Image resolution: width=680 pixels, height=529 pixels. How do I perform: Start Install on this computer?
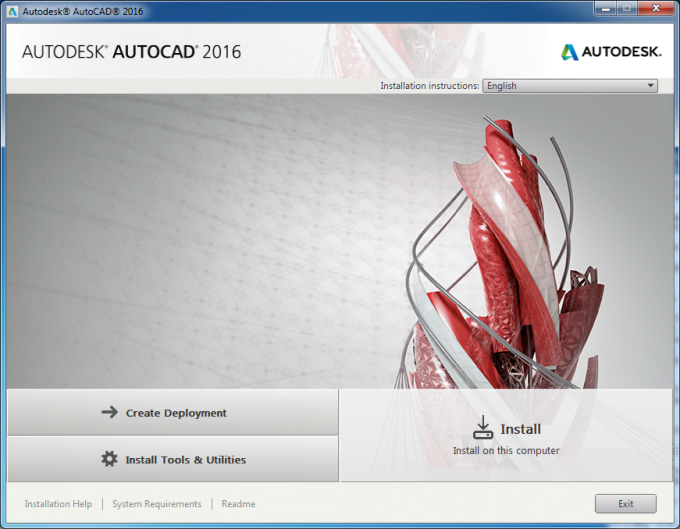[x=506, y=435]
